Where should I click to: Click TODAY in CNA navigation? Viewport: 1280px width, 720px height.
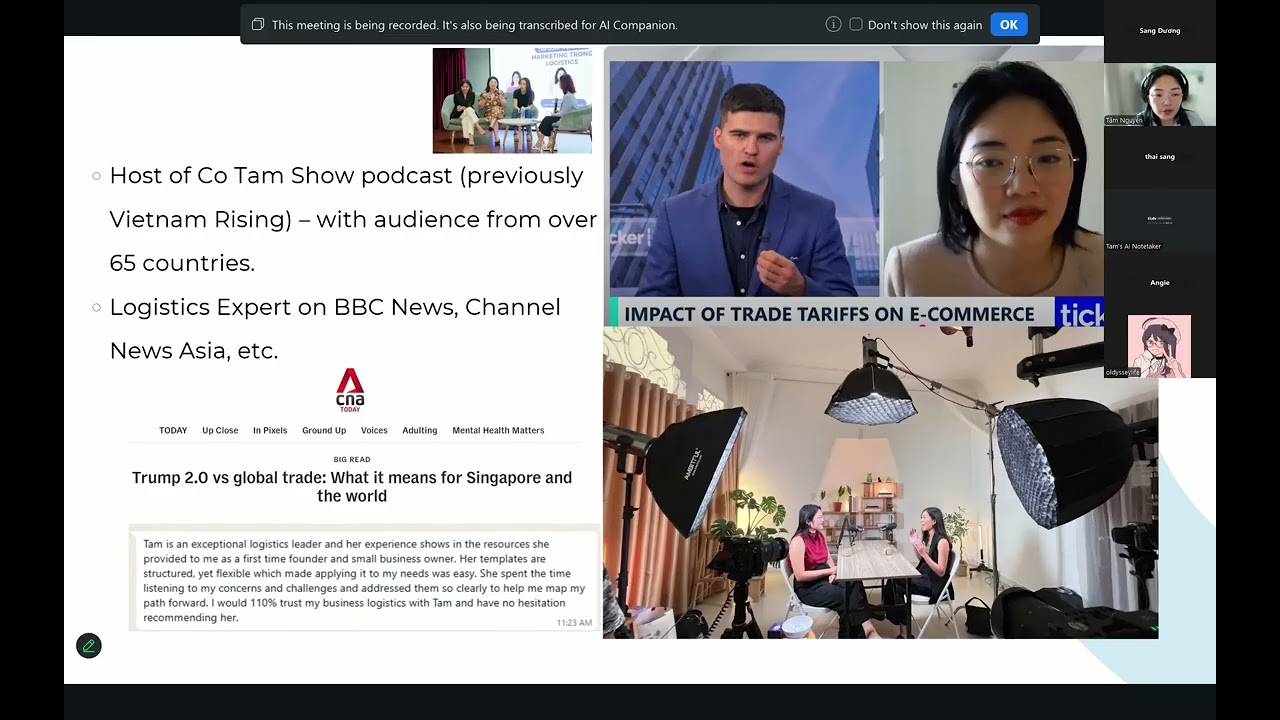173,430
